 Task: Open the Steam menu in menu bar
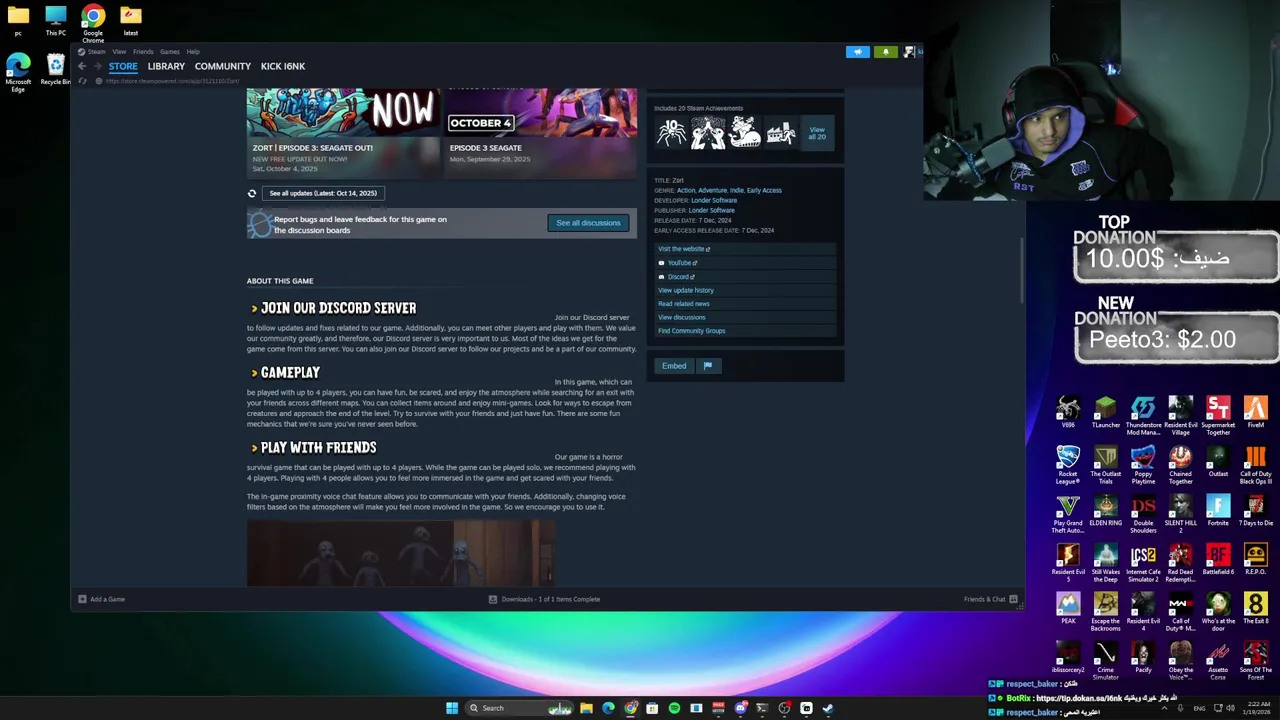tap(96, 52)
